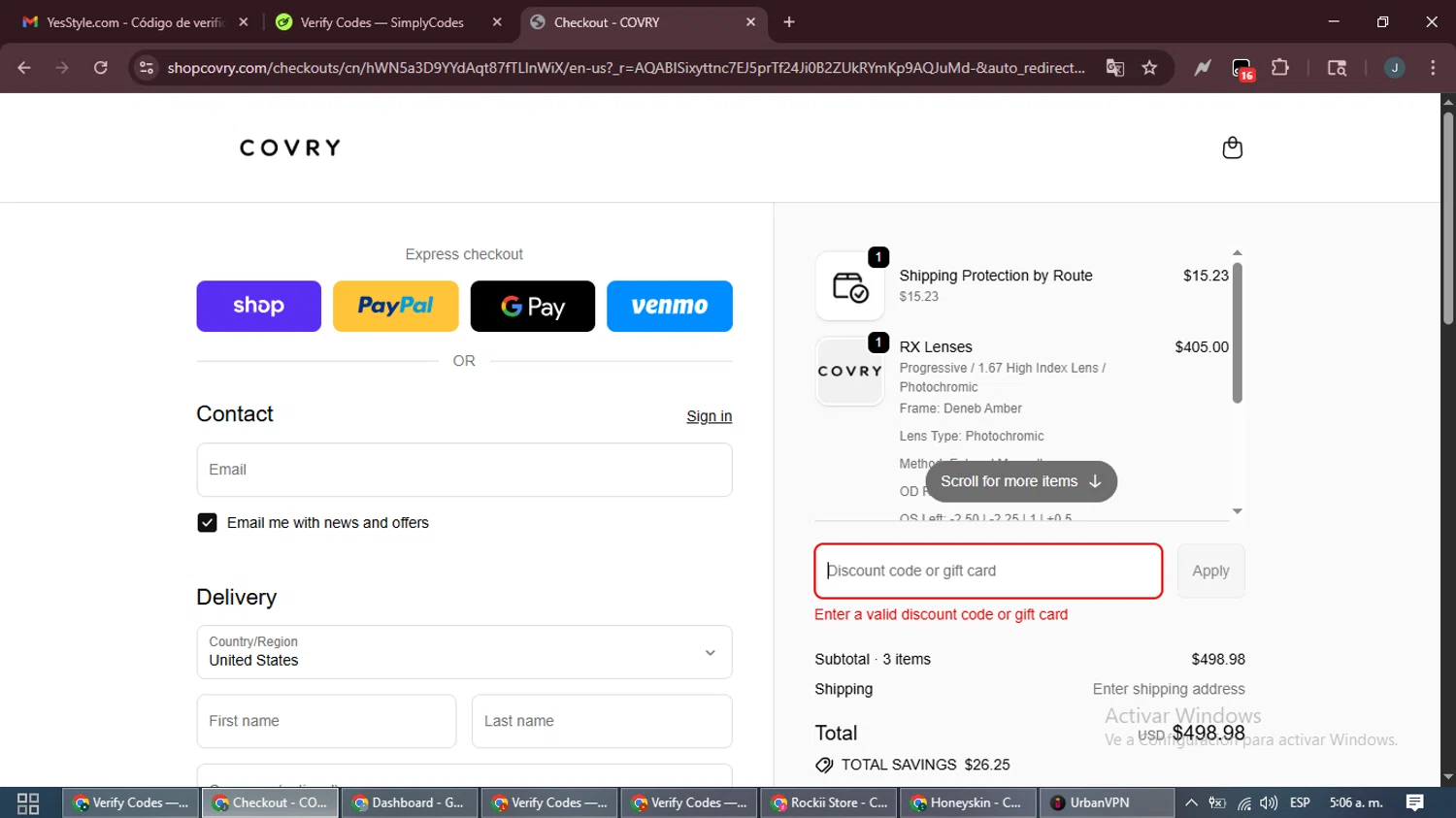Switch to Honeyskin taskbar window

click(x=970, y=803)
